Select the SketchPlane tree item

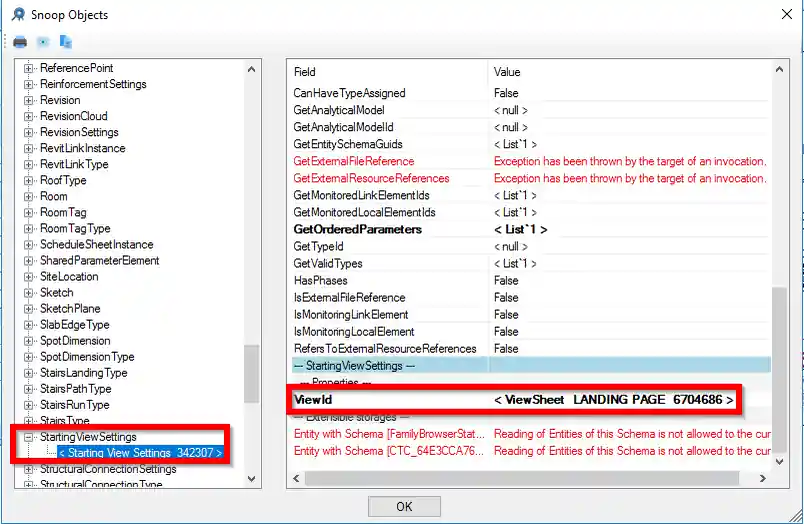coord(70,309)
